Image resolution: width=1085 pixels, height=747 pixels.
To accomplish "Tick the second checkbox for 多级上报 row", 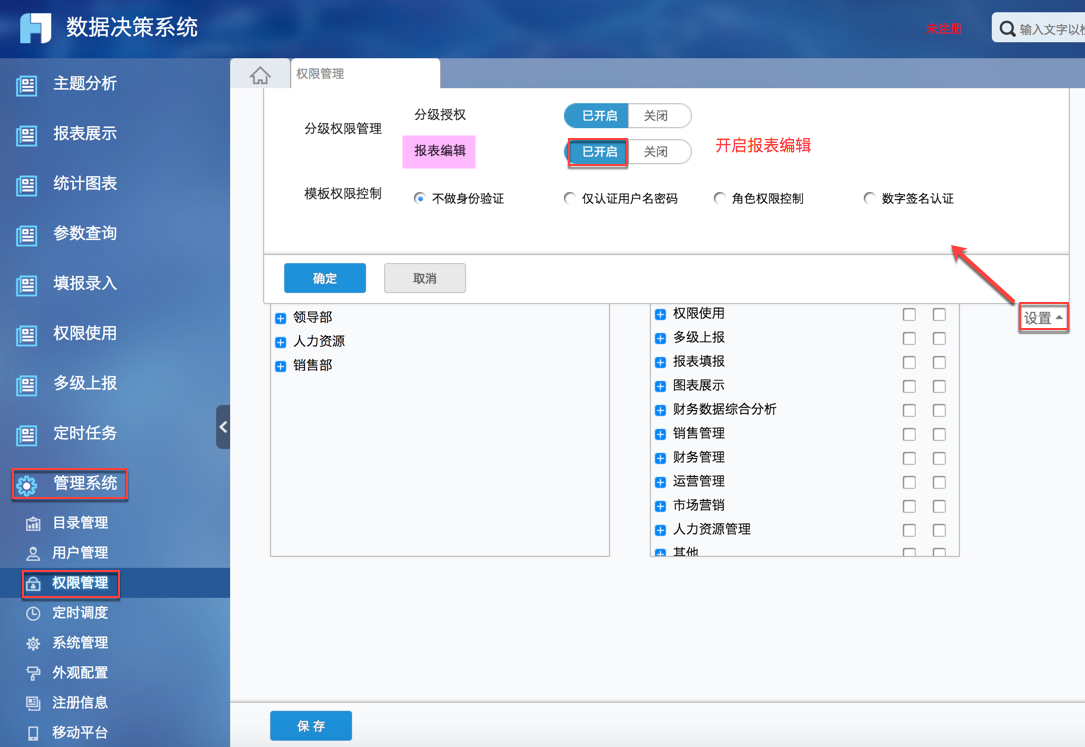I will tap(939, 338).
